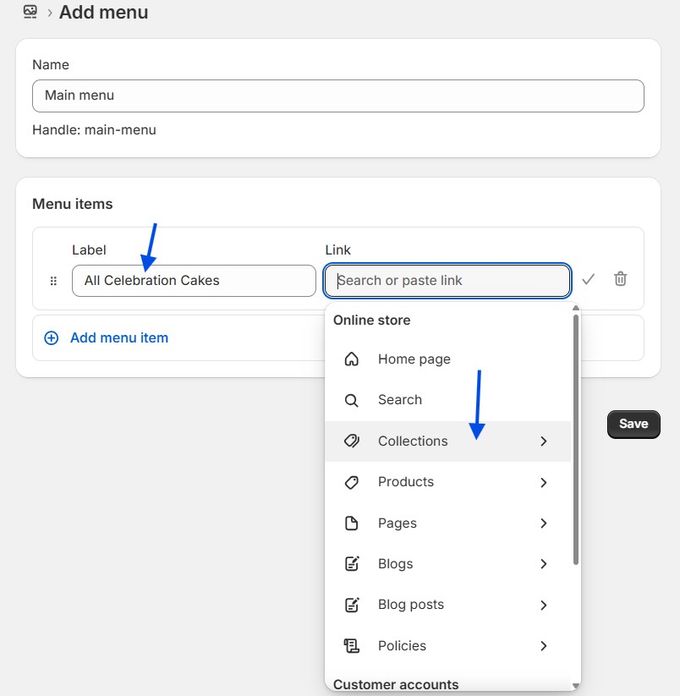Select Home page from the link list
This screenshot has width=680, height=696.
pos(448,359)
